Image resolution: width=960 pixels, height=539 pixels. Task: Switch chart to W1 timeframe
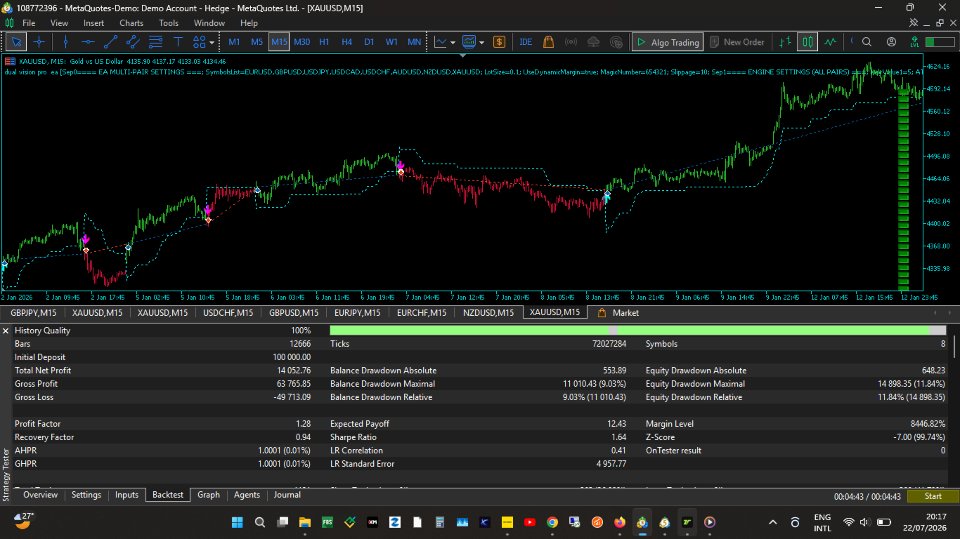click(391, 42)
